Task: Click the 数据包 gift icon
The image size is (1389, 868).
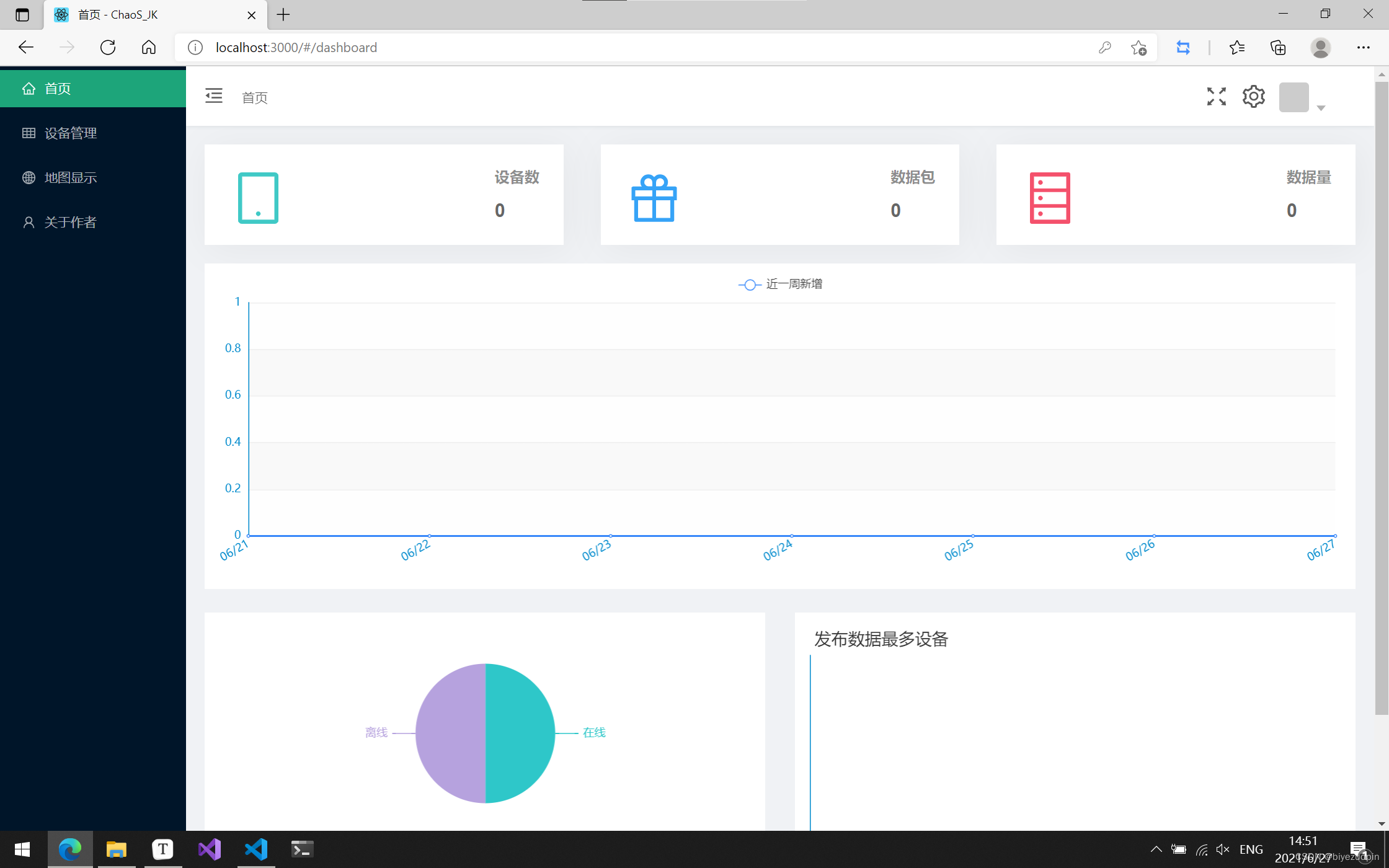Action: tap(653, 197)
